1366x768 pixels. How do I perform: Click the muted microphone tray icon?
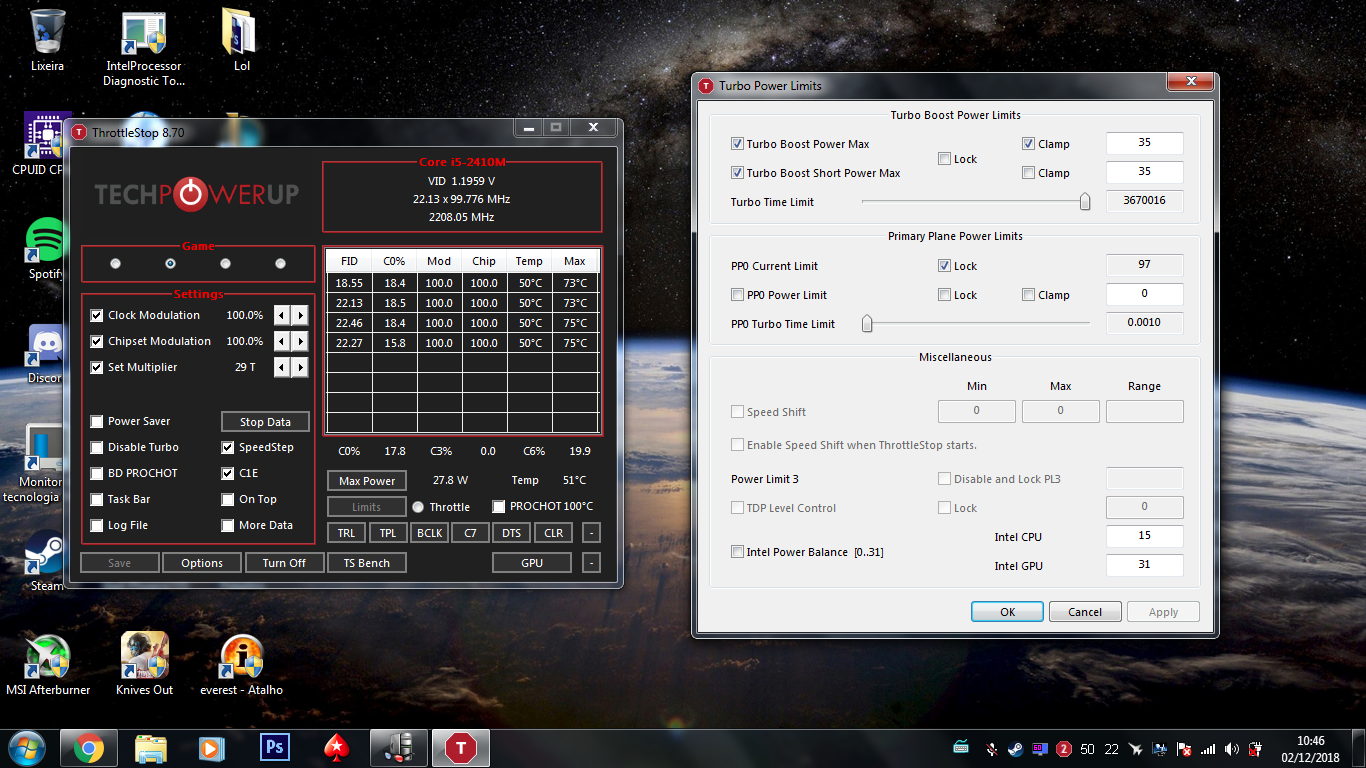coord(991,748)
